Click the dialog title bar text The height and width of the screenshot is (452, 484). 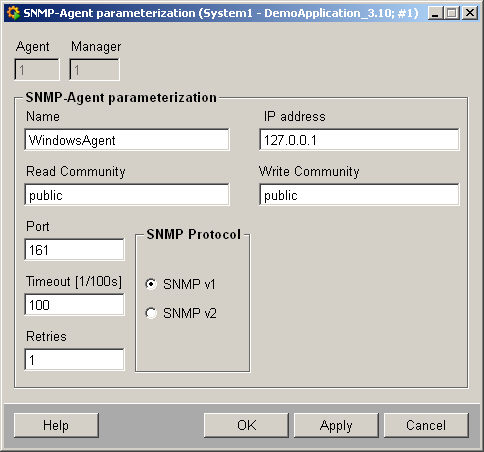pos(221,13)
